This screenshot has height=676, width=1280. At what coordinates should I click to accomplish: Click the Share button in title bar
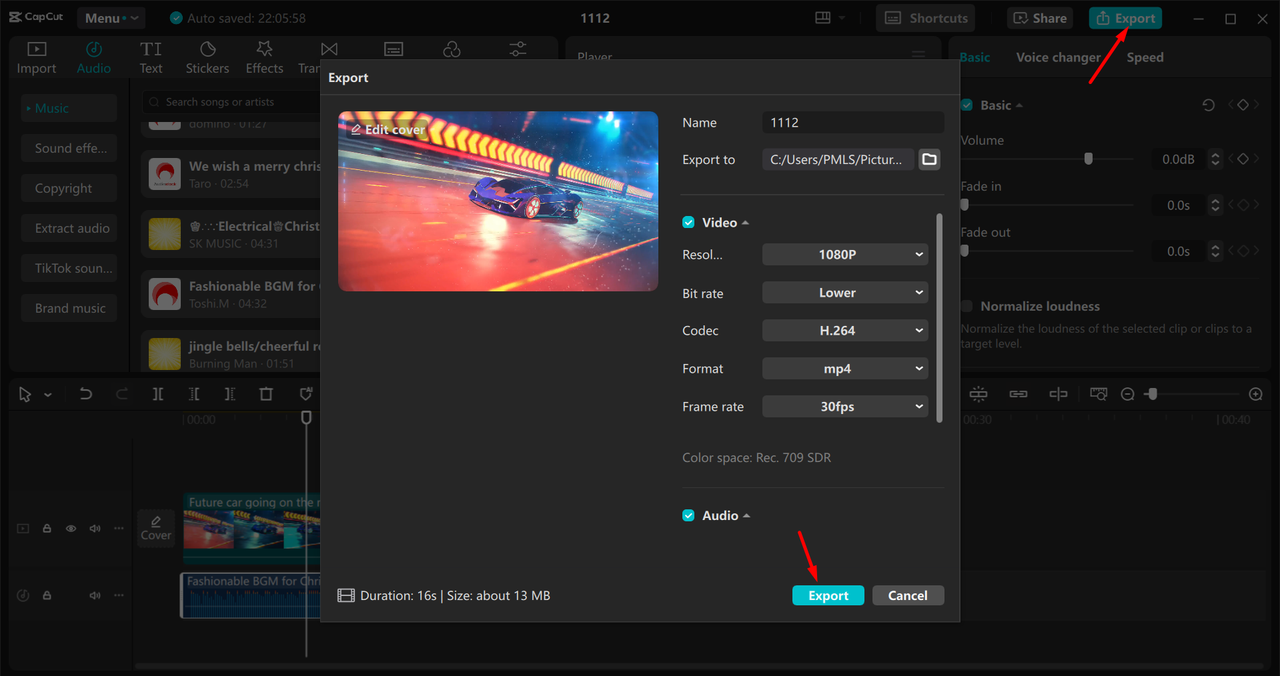point(1039,18)
